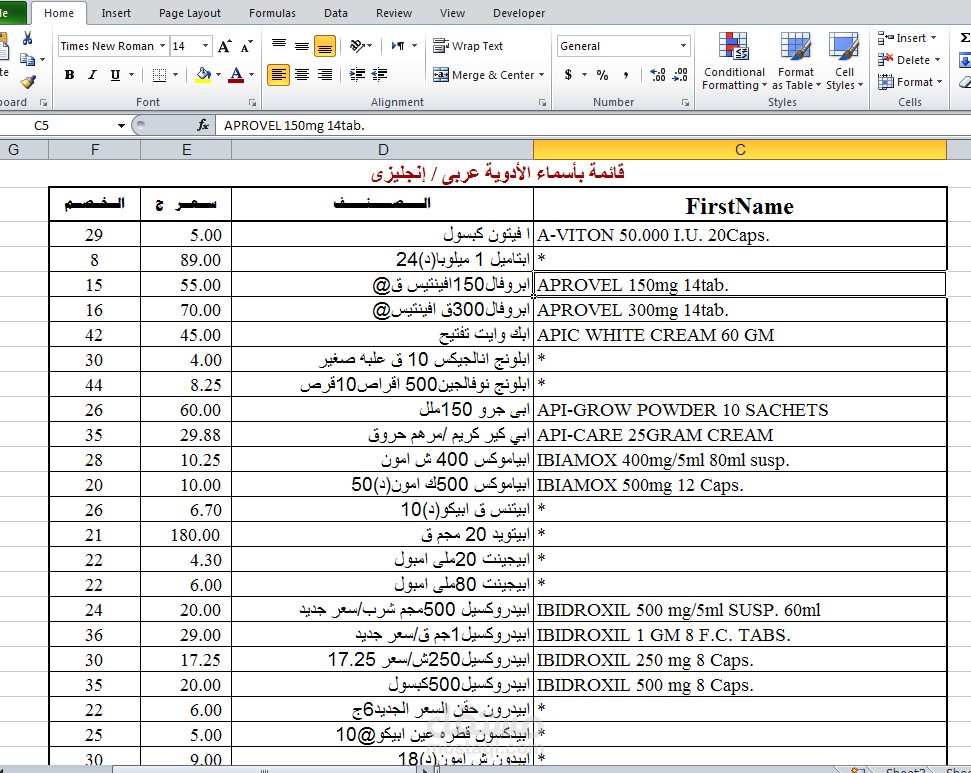The image size is (971, 773).
Task: Open Conditional Formatting menu
Action: pos(734,61)
